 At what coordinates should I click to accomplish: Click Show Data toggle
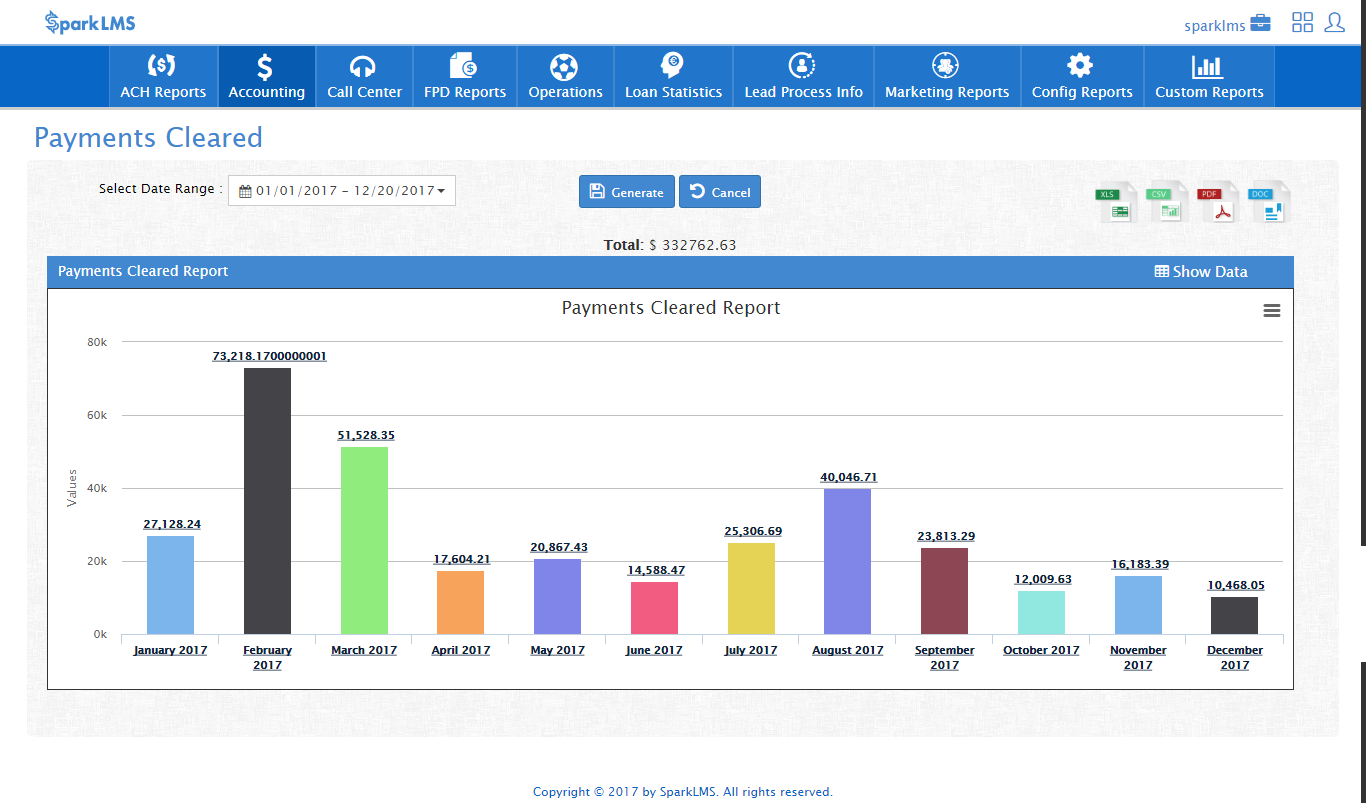pos(1201,272)
